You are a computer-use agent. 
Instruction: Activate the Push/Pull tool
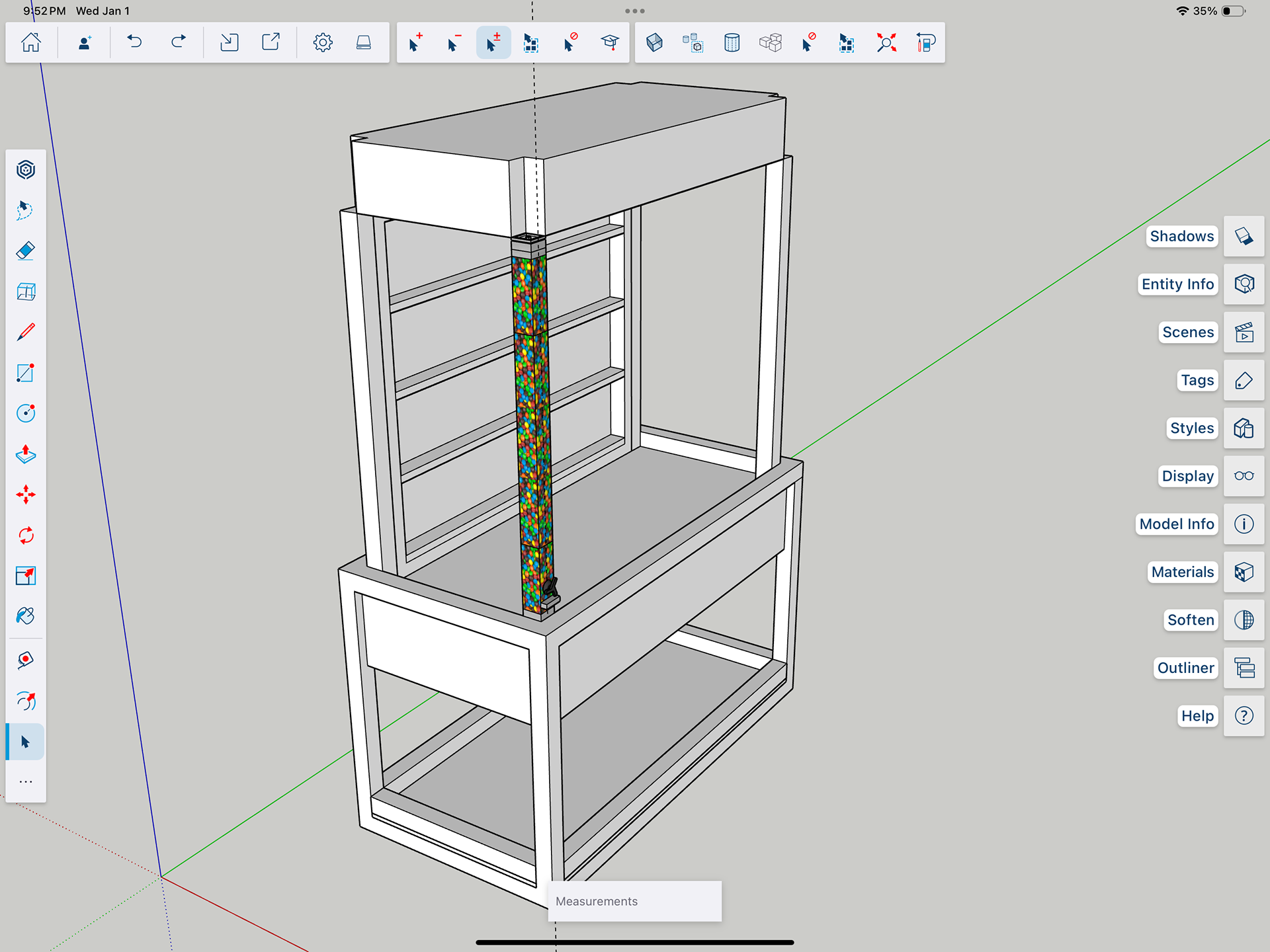(x=26, y=454)
